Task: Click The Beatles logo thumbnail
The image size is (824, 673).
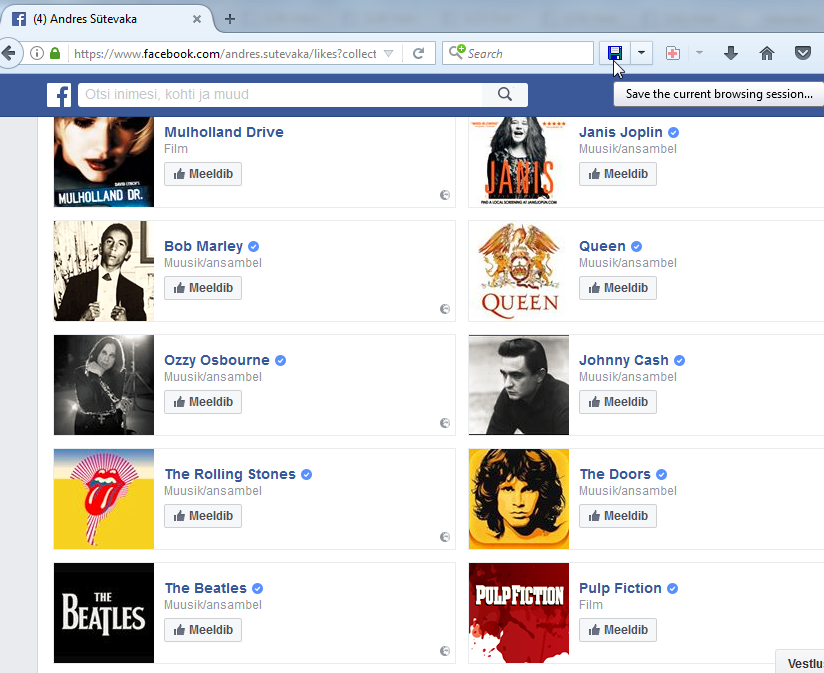Action: [x=104, y=613]
